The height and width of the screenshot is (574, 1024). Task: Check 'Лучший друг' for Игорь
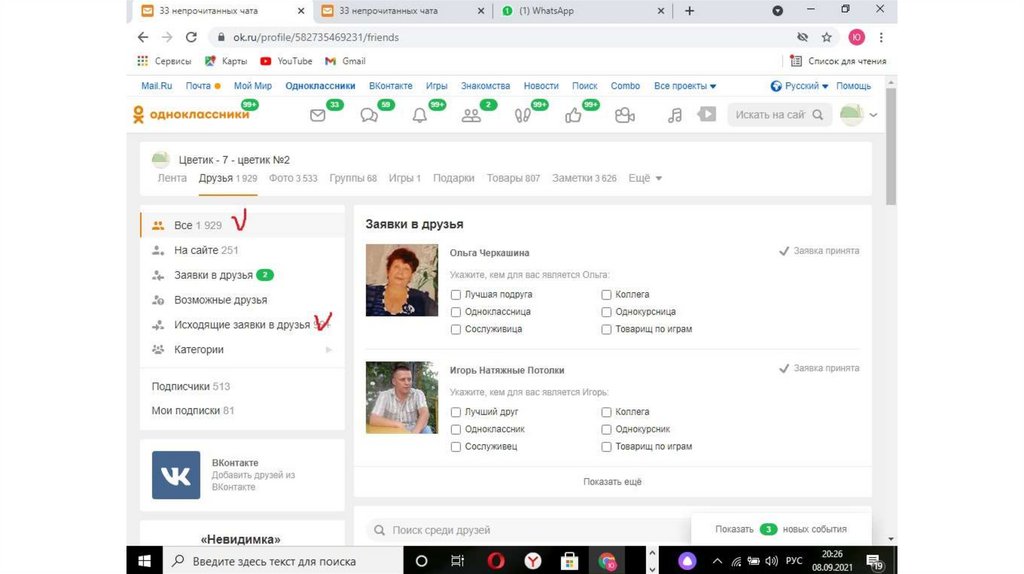(456, 412)
